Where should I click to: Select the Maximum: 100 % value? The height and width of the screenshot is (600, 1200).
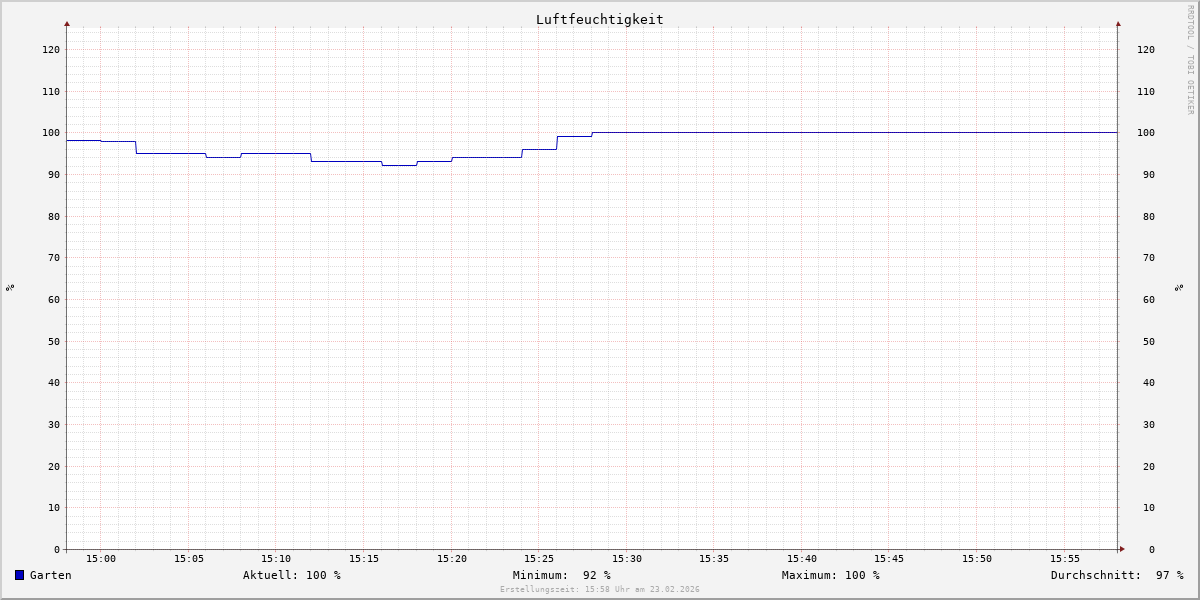pos(831,575)
